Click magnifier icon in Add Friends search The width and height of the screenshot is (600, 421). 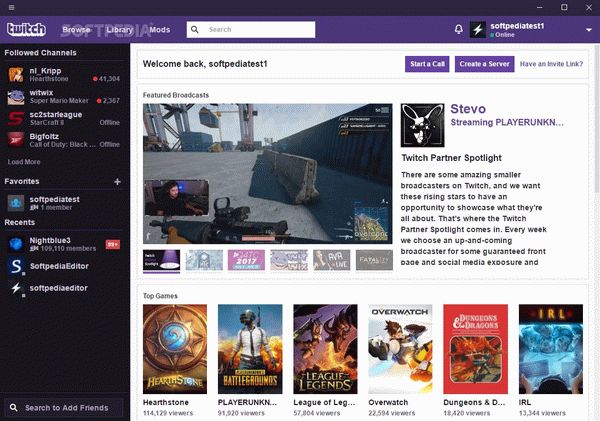tap(14, 408)
